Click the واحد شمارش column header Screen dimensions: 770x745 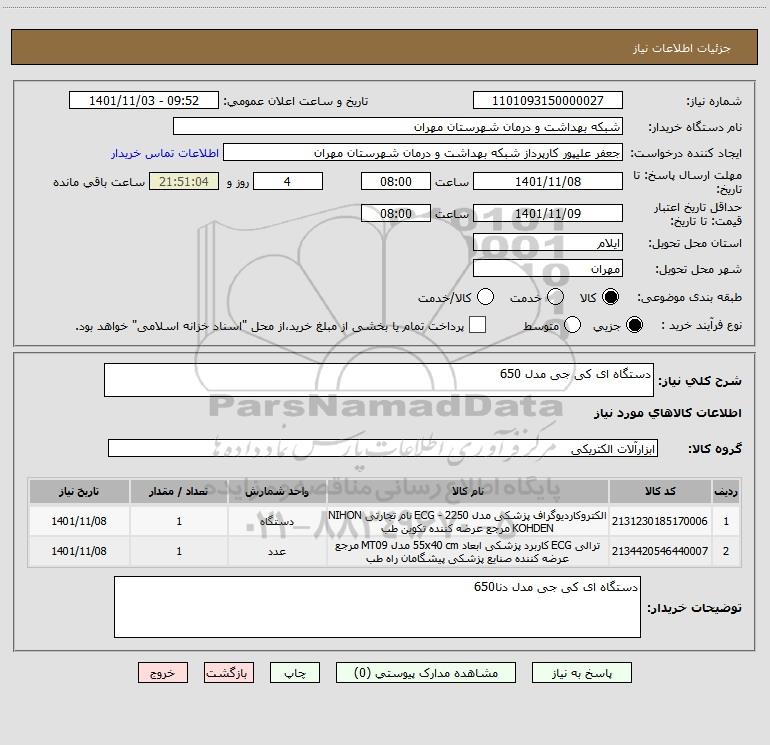277,492
